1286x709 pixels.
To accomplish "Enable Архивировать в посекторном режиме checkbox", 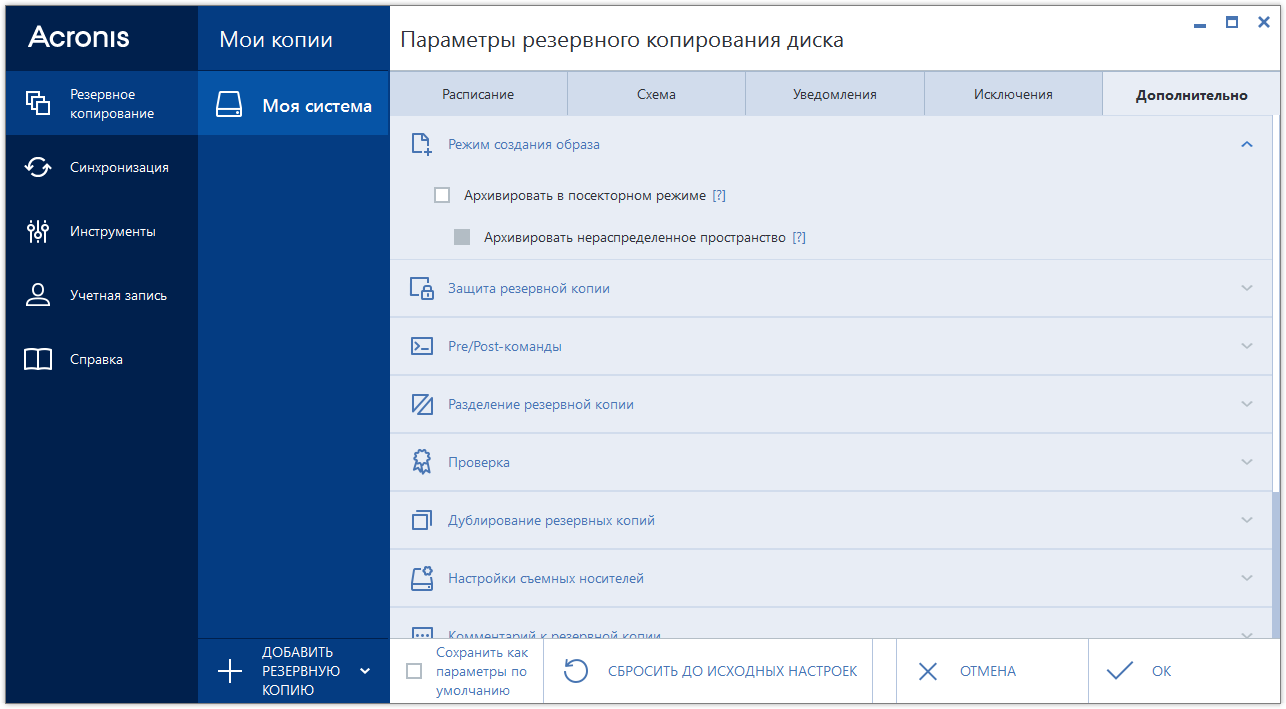I will pyautogui.click(x=442, y=195).
